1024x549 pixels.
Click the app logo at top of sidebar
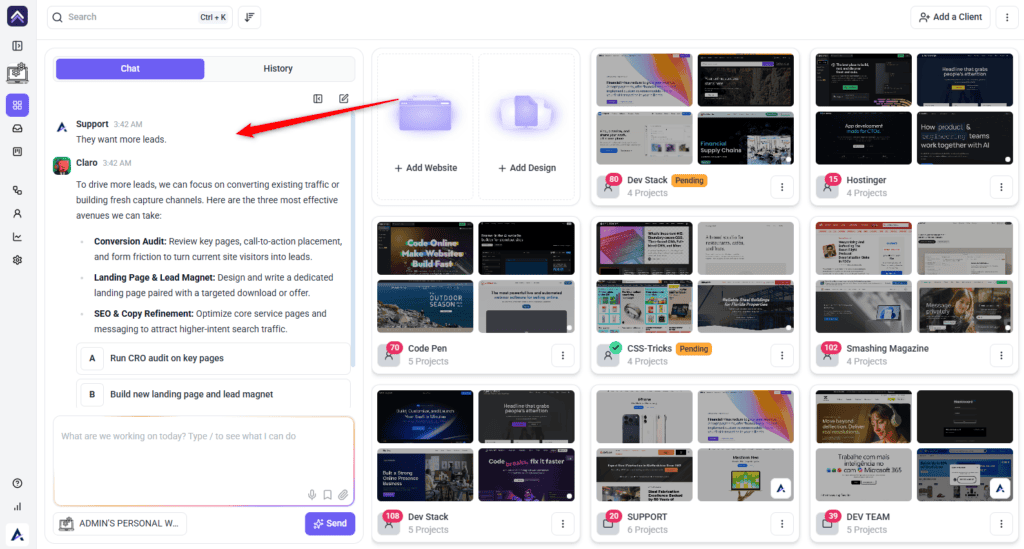tap(18, 16)
